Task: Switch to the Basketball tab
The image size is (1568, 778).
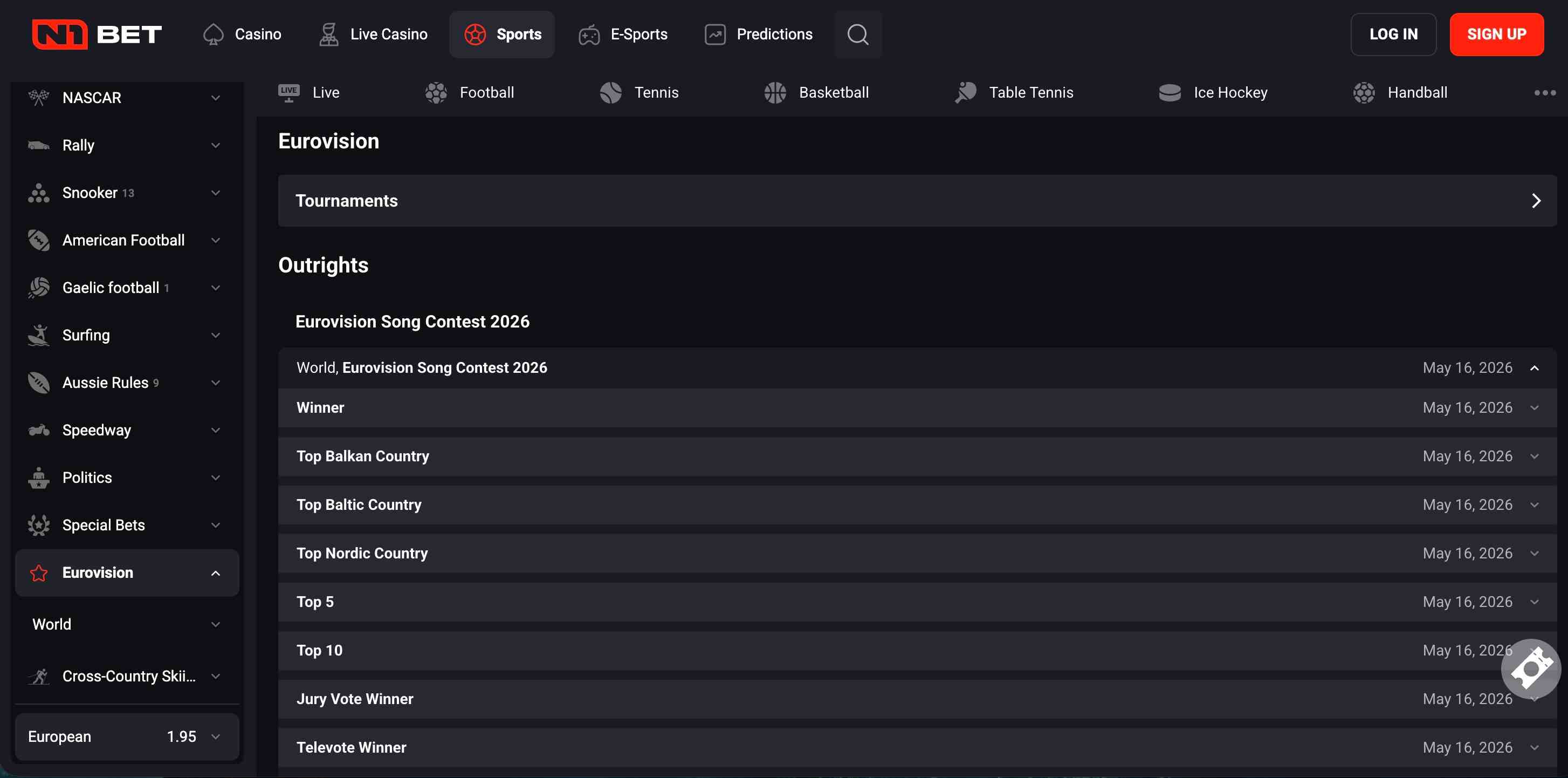Action: [x=816, y=93]
